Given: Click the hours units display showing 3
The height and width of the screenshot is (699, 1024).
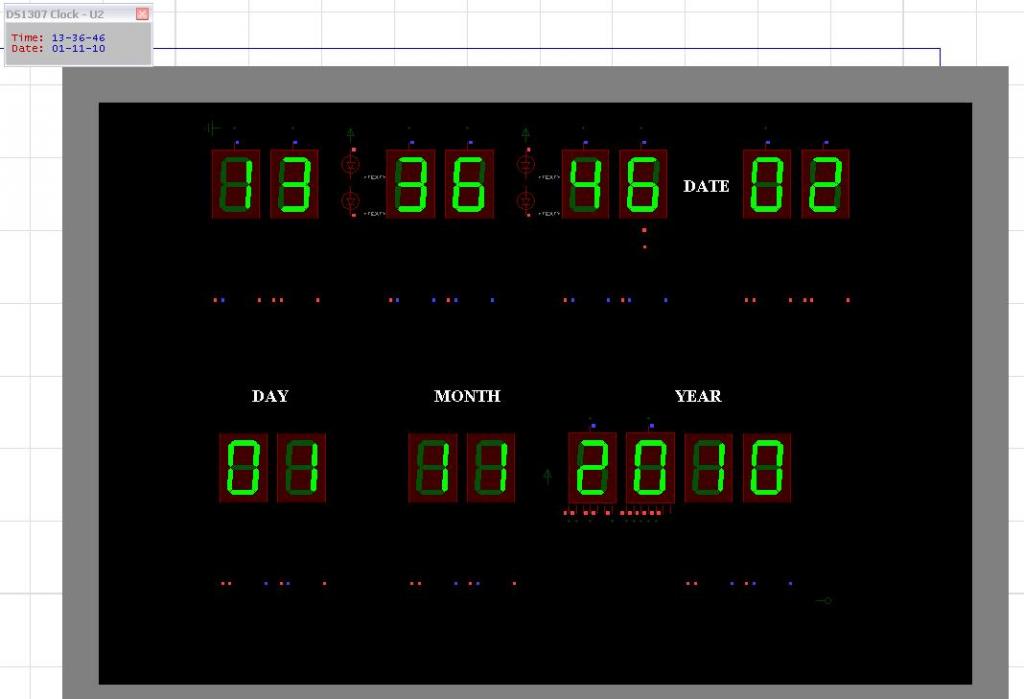Looking at the screenshot, I should [x=294, y=184].
